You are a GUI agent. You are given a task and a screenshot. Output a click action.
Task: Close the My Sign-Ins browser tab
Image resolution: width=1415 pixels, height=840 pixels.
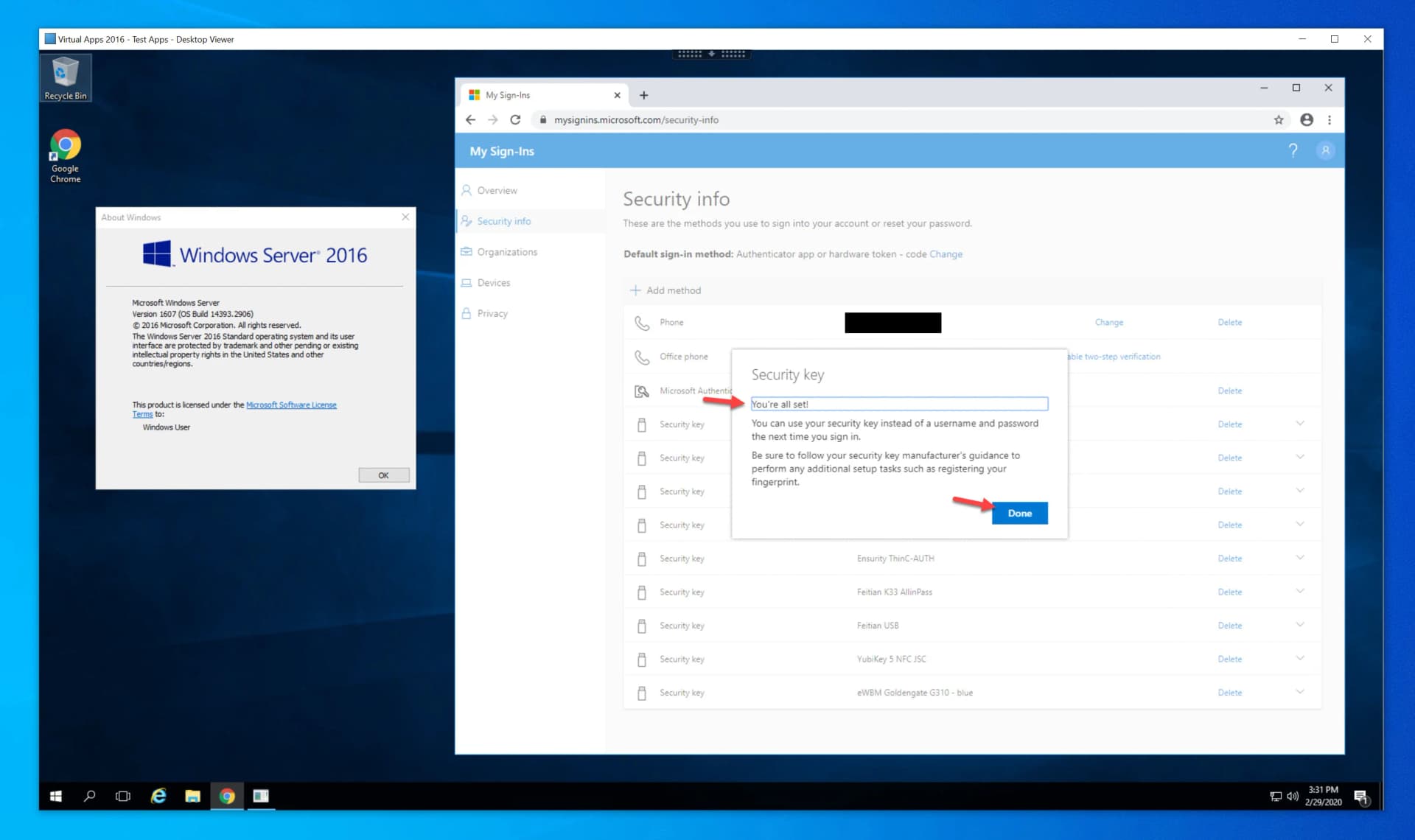pos(618,95)
